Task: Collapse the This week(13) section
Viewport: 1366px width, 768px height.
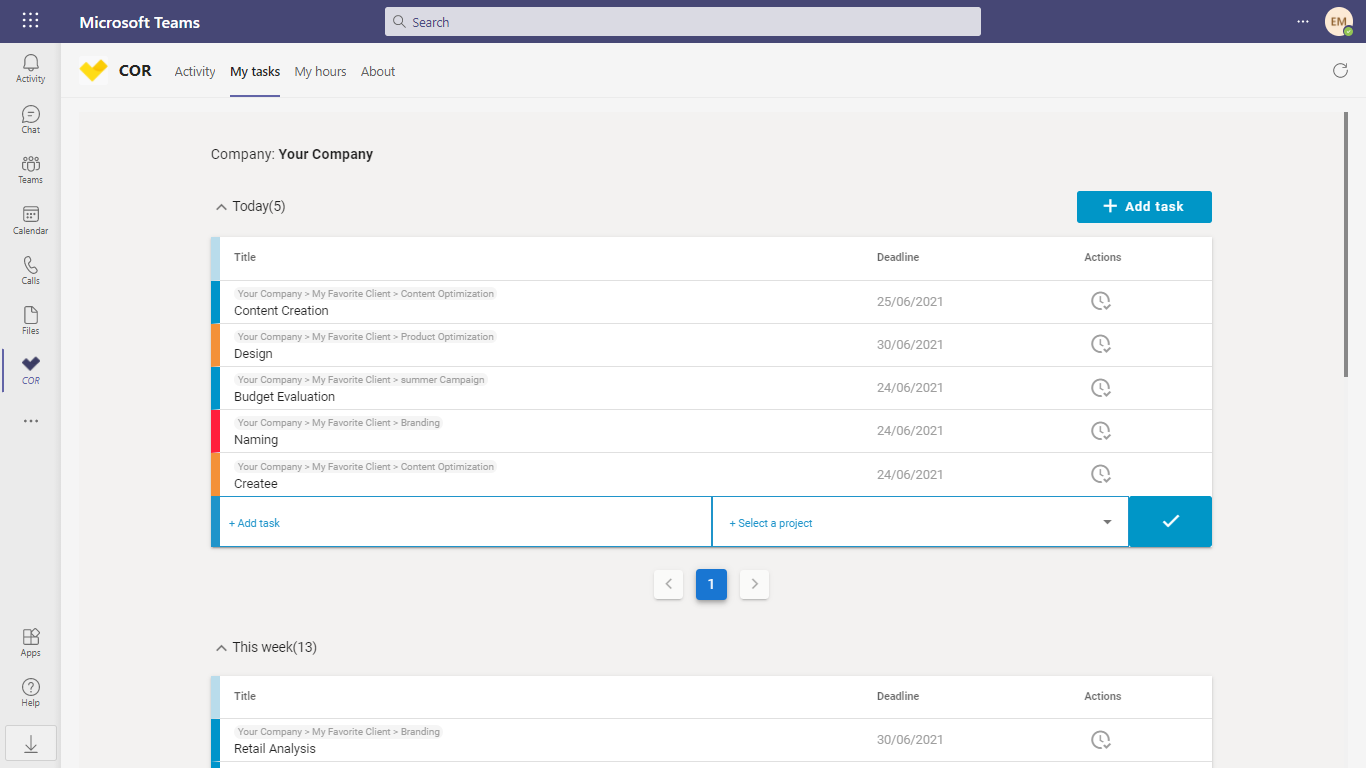Action: pos(221,648)
